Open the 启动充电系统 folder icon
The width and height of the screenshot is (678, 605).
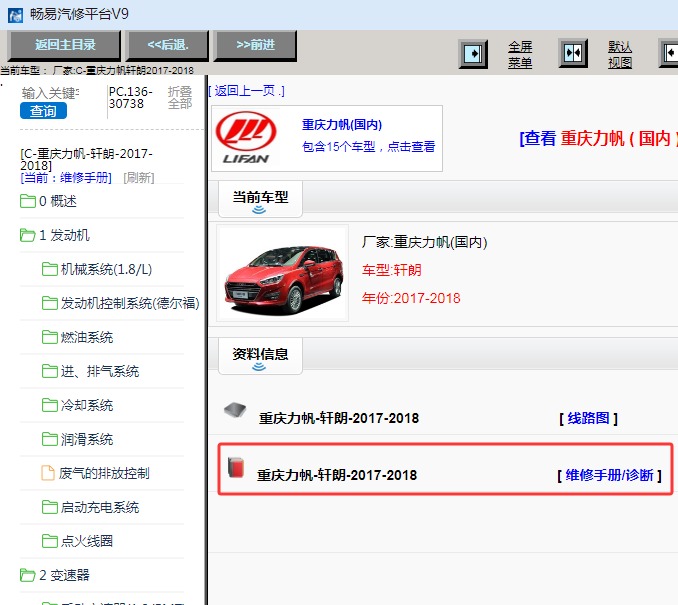(50, 507)
